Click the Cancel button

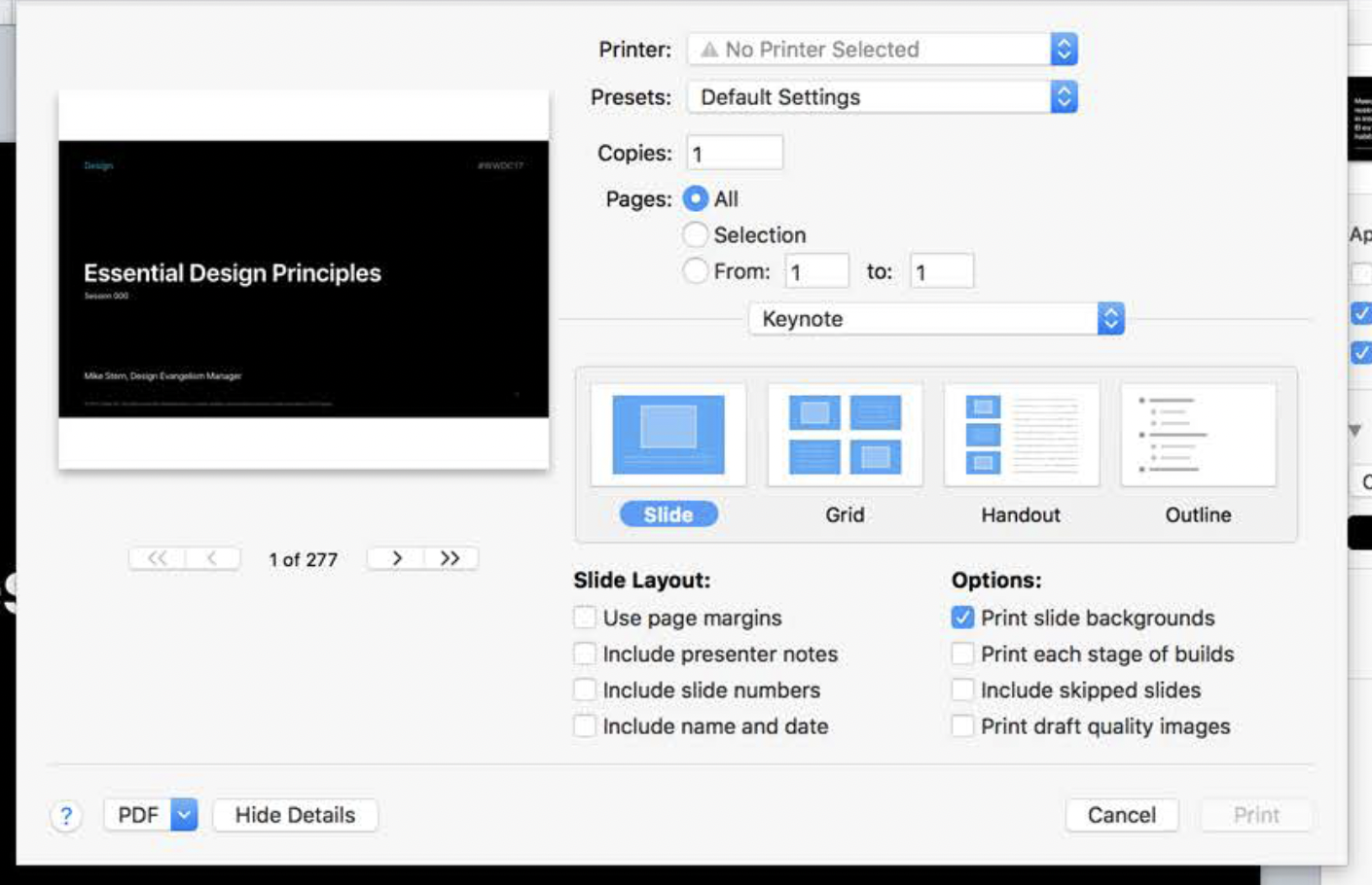coord(1122,815)
